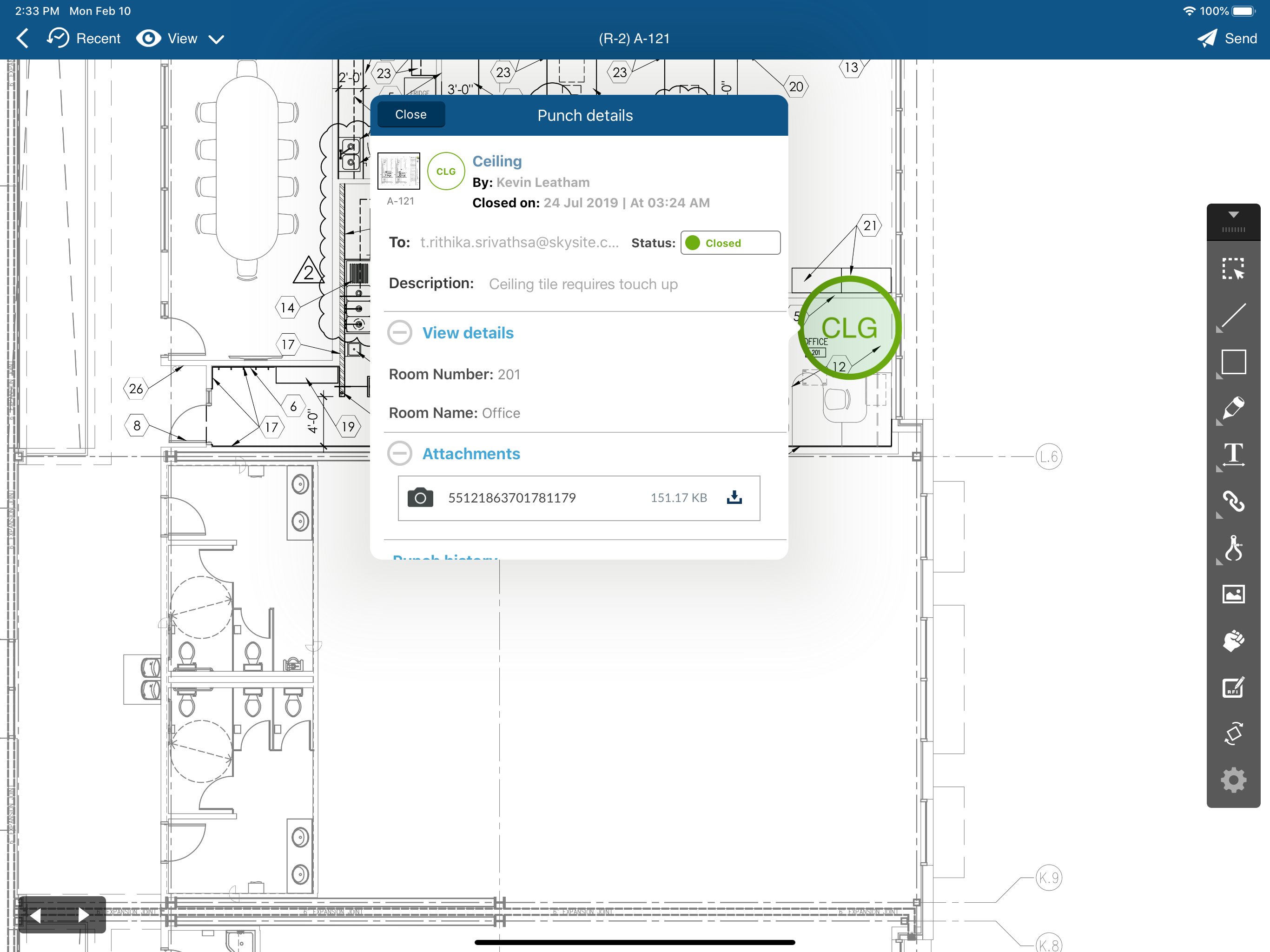Tap the battery indicator icon
Screen dimensions: 1270x952
1244,11
